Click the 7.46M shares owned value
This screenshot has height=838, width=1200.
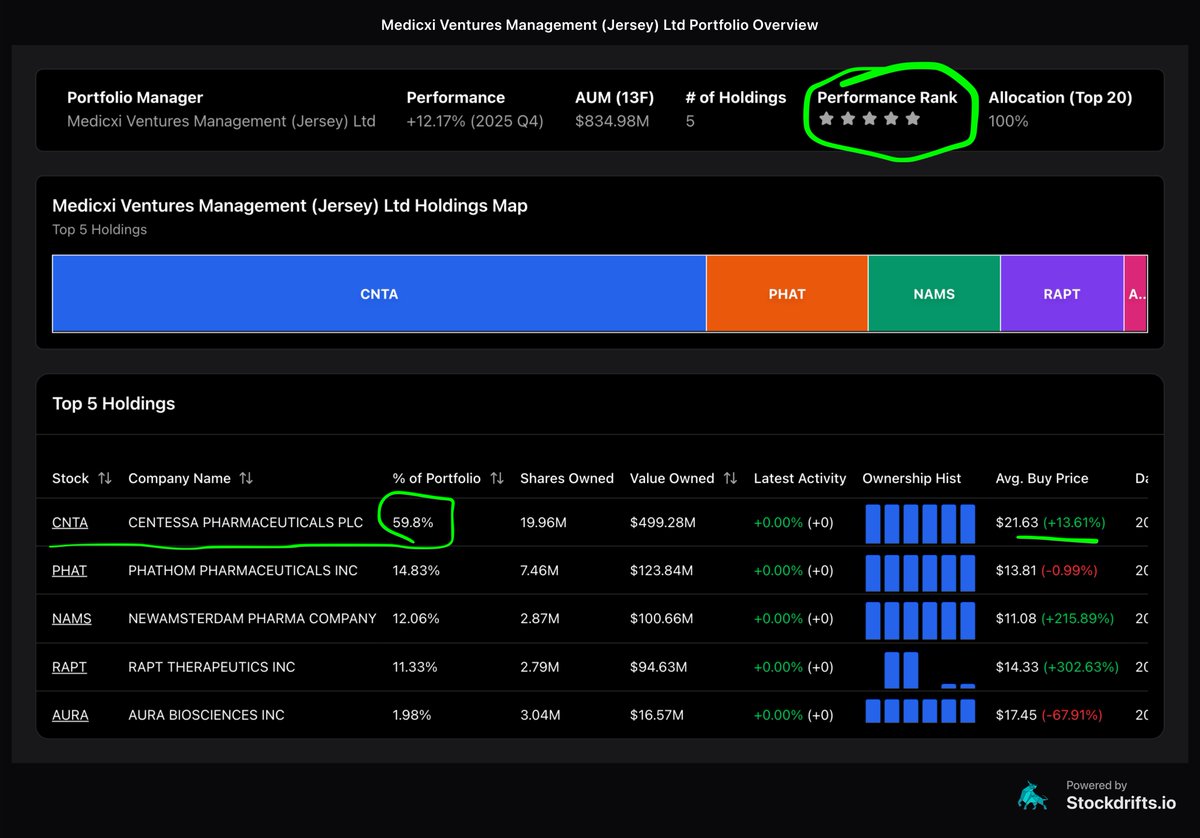click(542, 570)
